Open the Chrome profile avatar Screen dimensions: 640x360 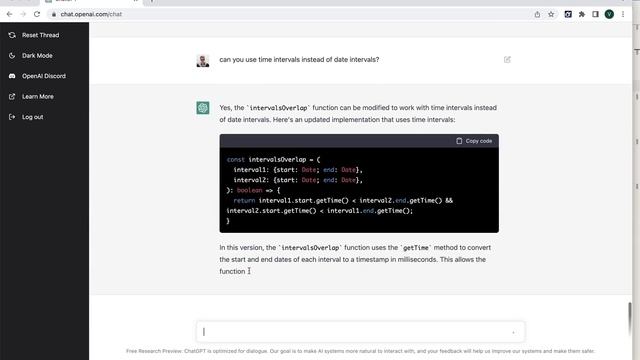click(x=609, y=14)
